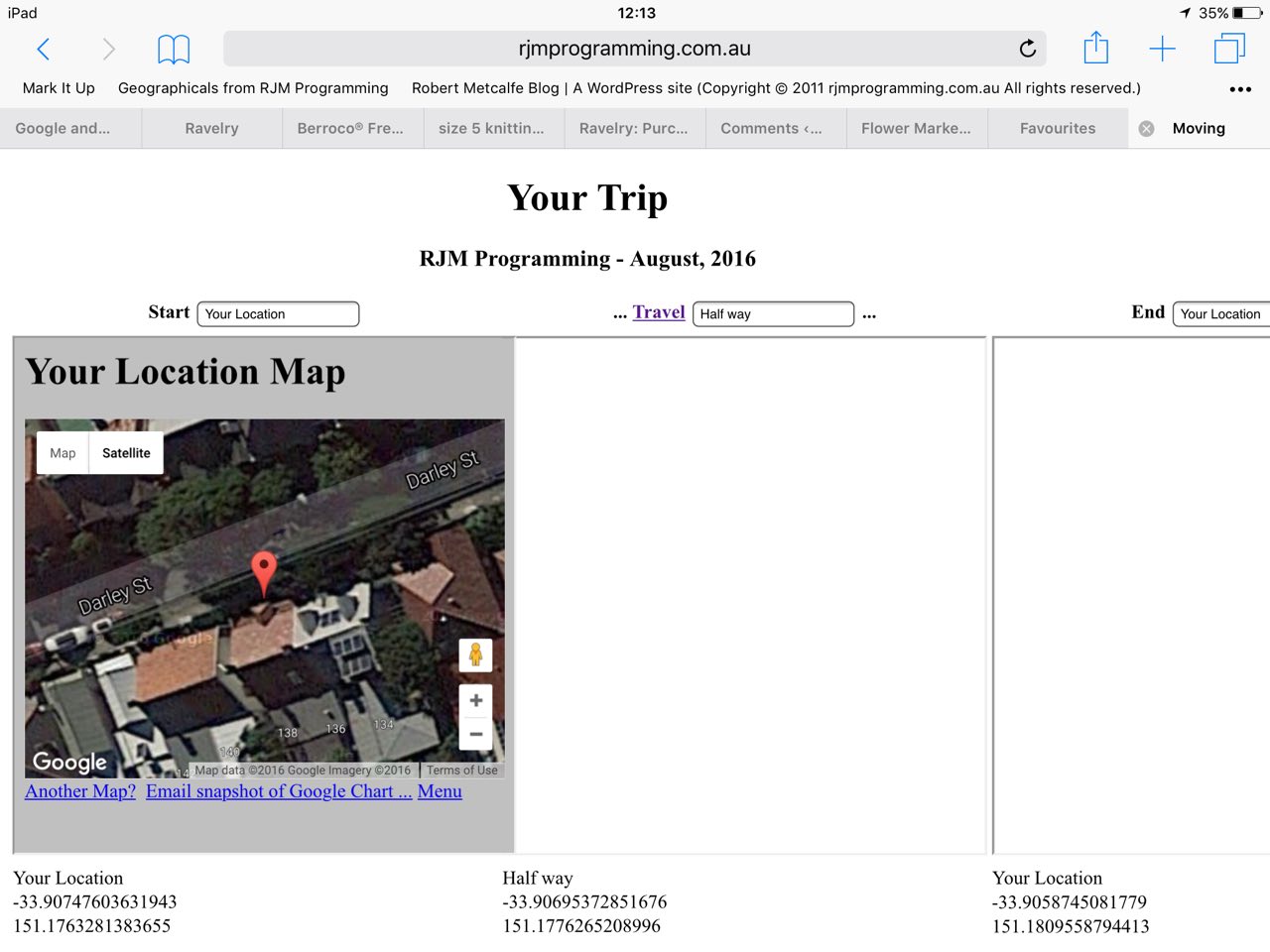The width and height of the screenshot is (1270, 952).
Task: Tap the Safari forward arrow
Action: click(108, 49)
